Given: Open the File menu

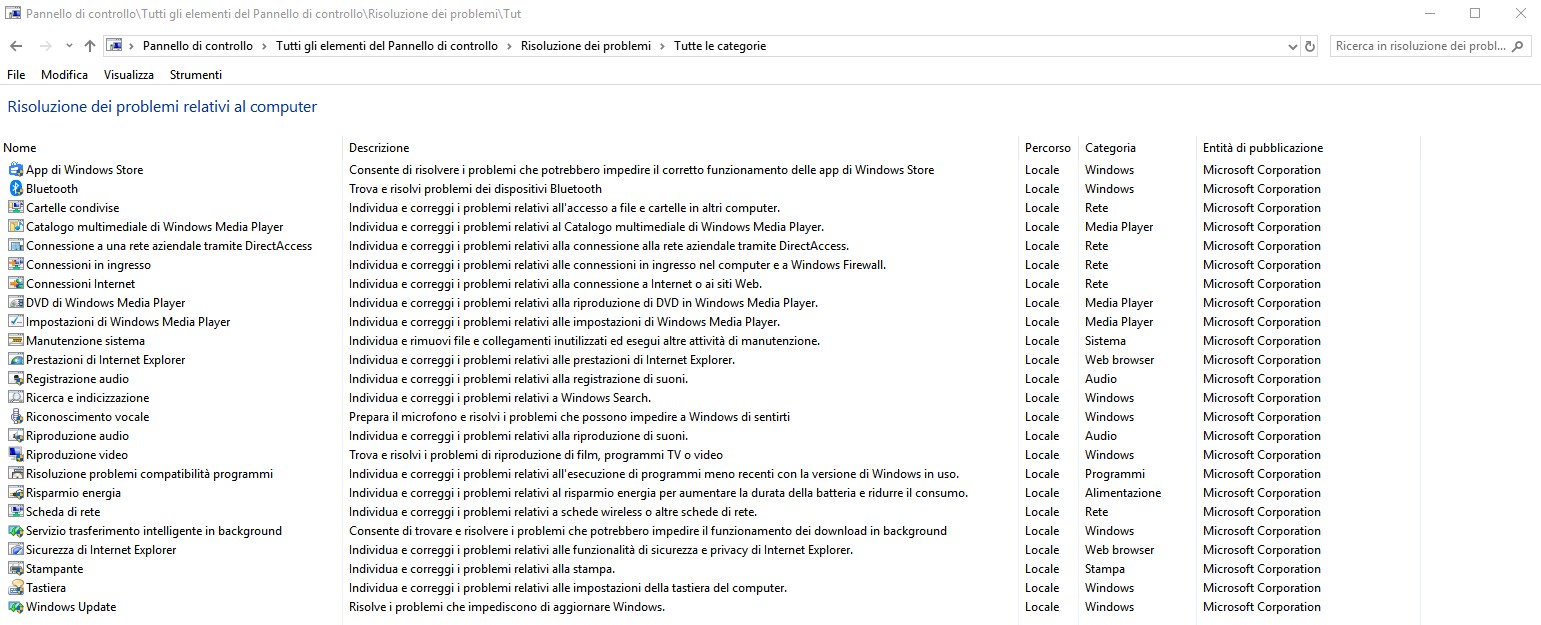Looking at the screenshot, I should [x=16, y=75].
